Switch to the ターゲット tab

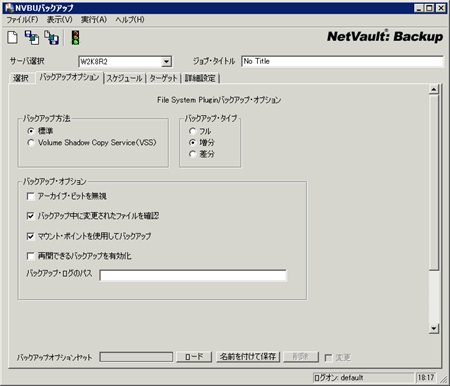[x=163, y=78]
